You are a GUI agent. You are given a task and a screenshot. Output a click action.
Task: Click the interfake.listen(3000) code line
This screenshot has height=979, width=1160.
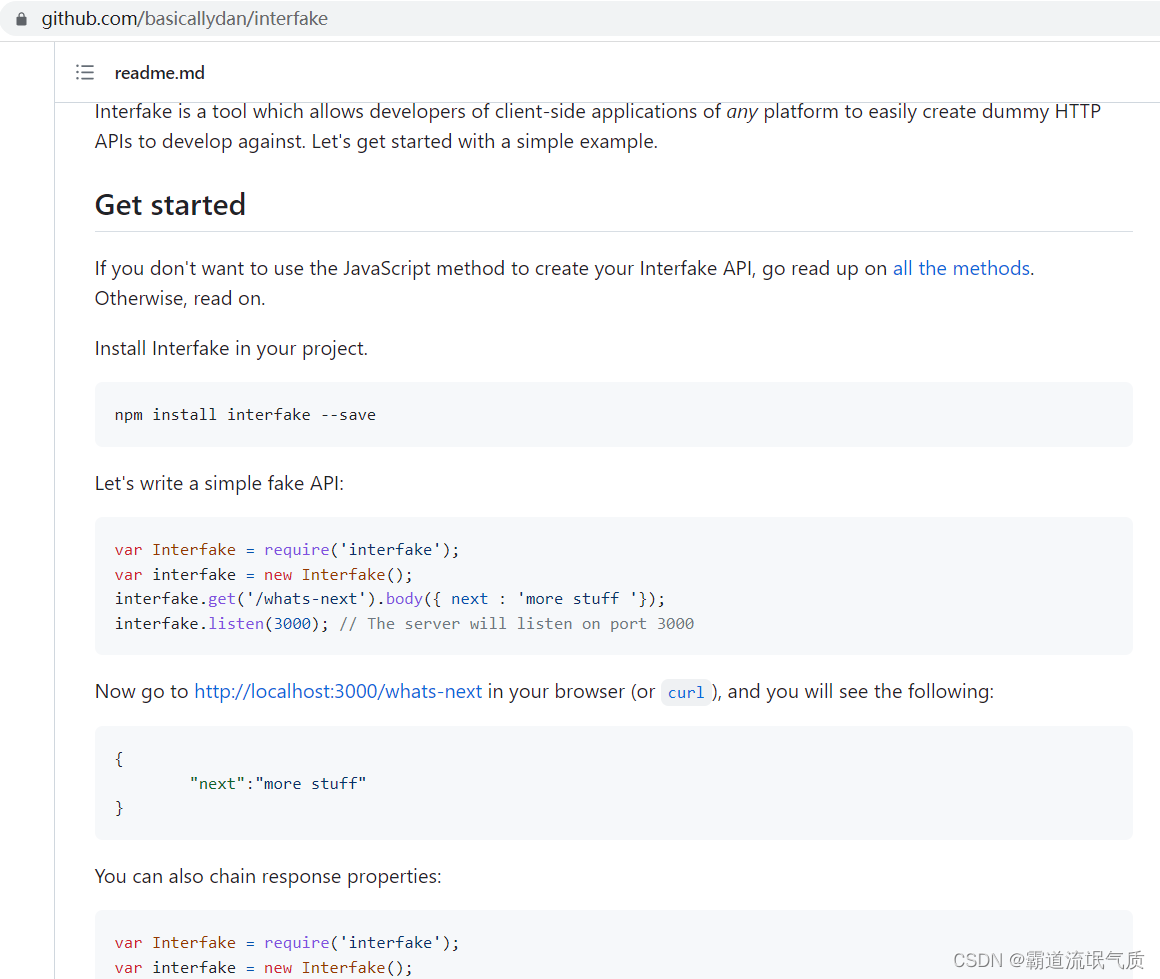pos(404,624)
